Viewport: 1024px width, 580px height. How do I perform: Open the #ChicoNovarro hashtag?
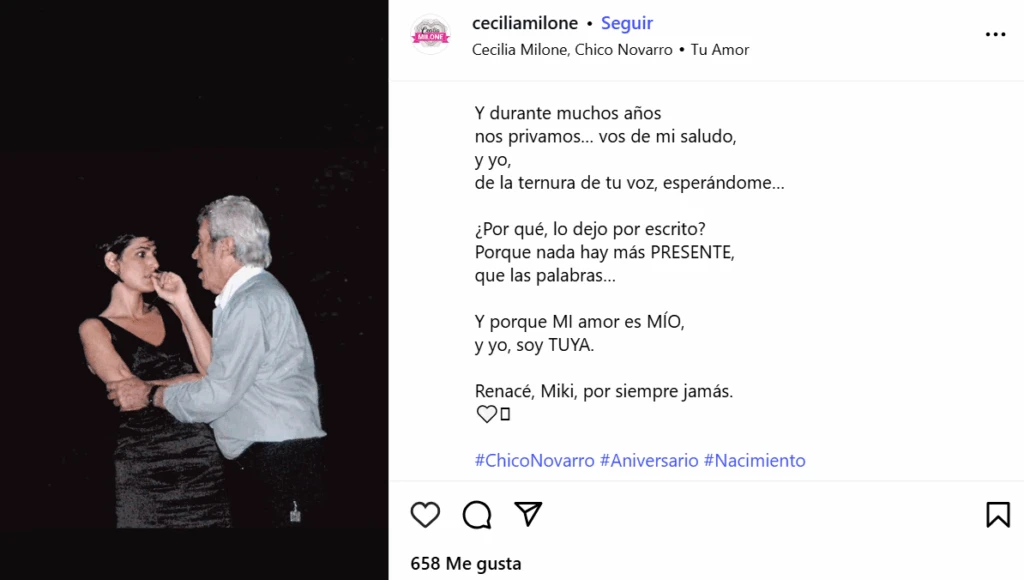(535, 460)
